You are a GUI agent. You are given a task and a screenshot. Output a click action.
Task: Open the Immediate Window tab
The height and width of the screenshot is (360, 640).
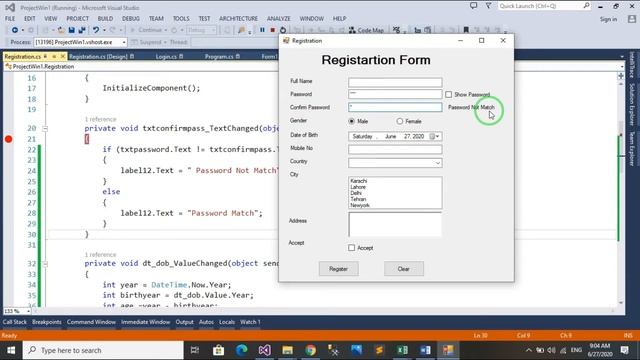coord(145,322)
